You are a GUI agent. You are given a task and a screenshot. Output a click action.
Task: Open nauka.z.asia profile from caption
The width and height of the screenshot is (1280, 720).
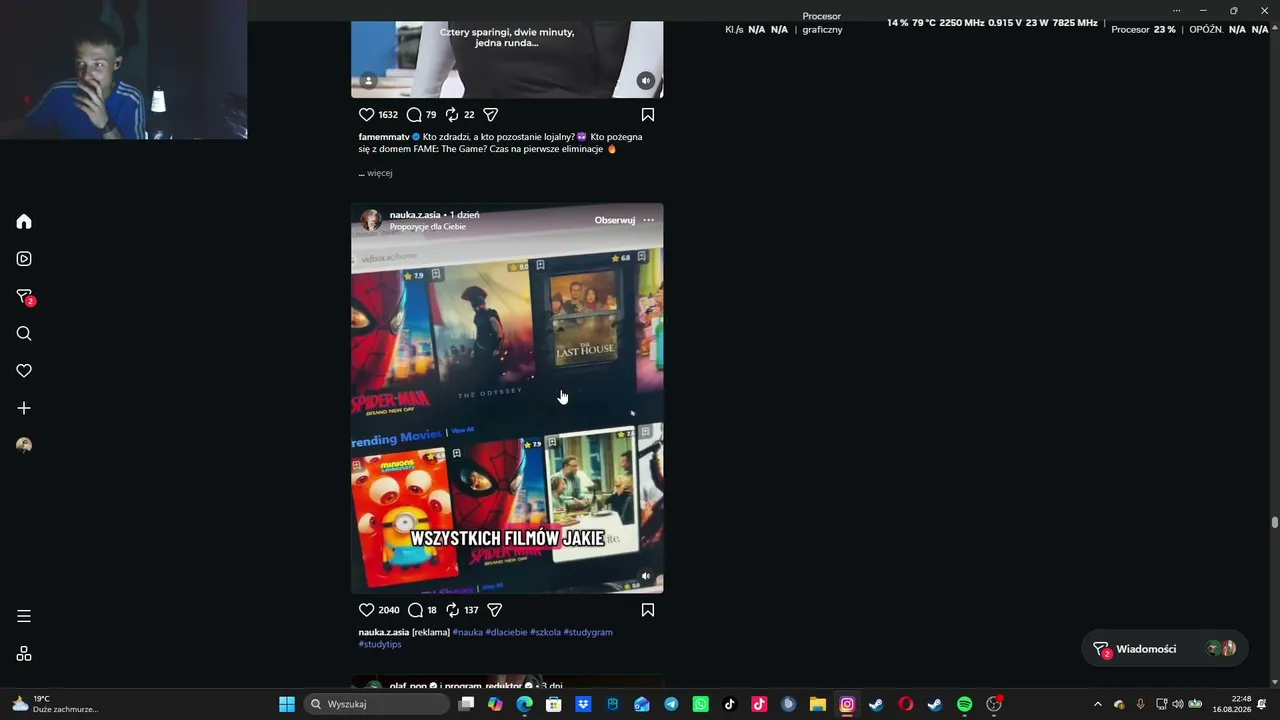384,632
